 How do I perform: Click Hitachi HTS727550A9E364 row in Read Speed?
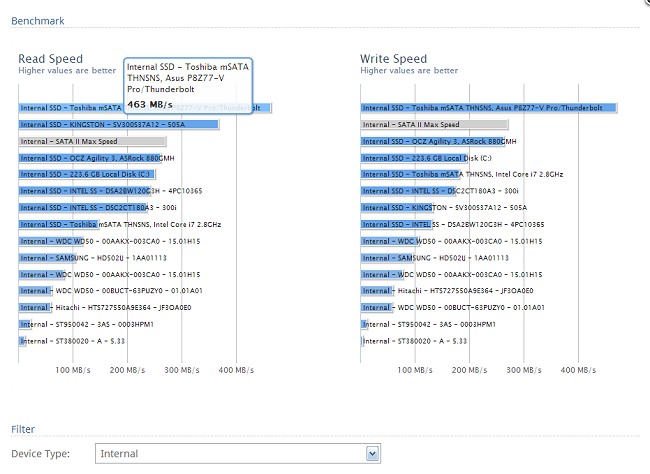pyautogui.click(x=105, y=308)
